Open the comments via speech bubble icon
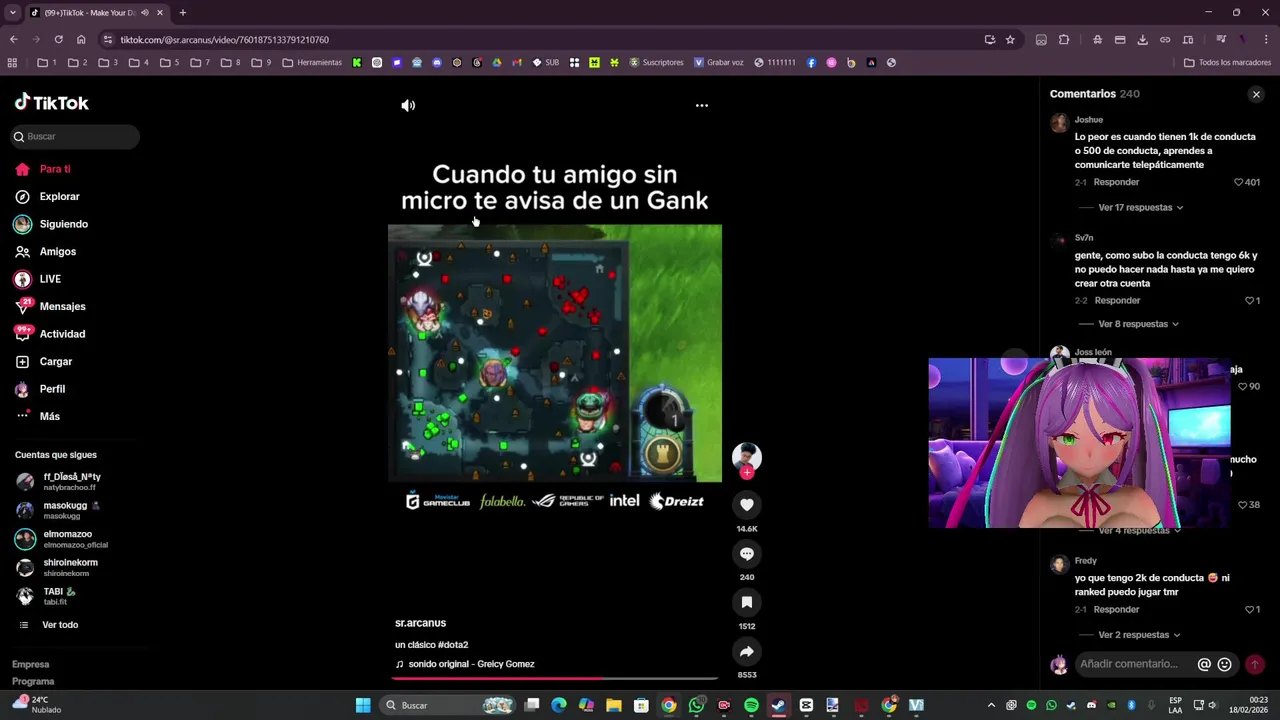The width and height of the screenshot is (1280, 720). click(746, 554)
